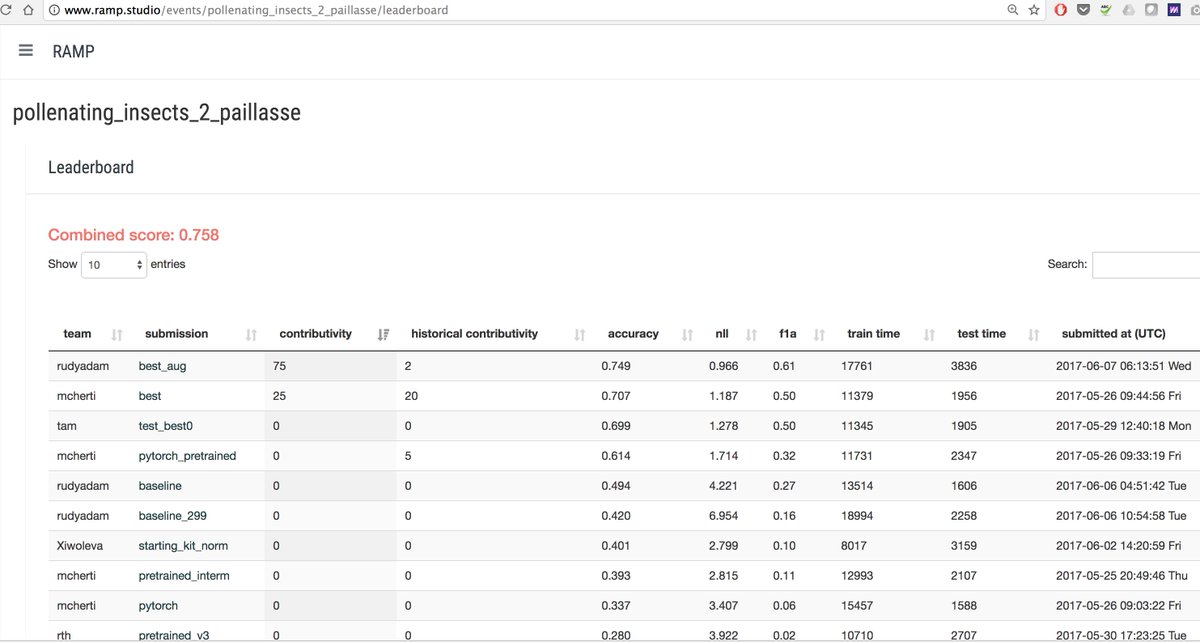The image size is (1200, 642).
Task: Open the starting_kit_norm submission
Action: point(184,546)
